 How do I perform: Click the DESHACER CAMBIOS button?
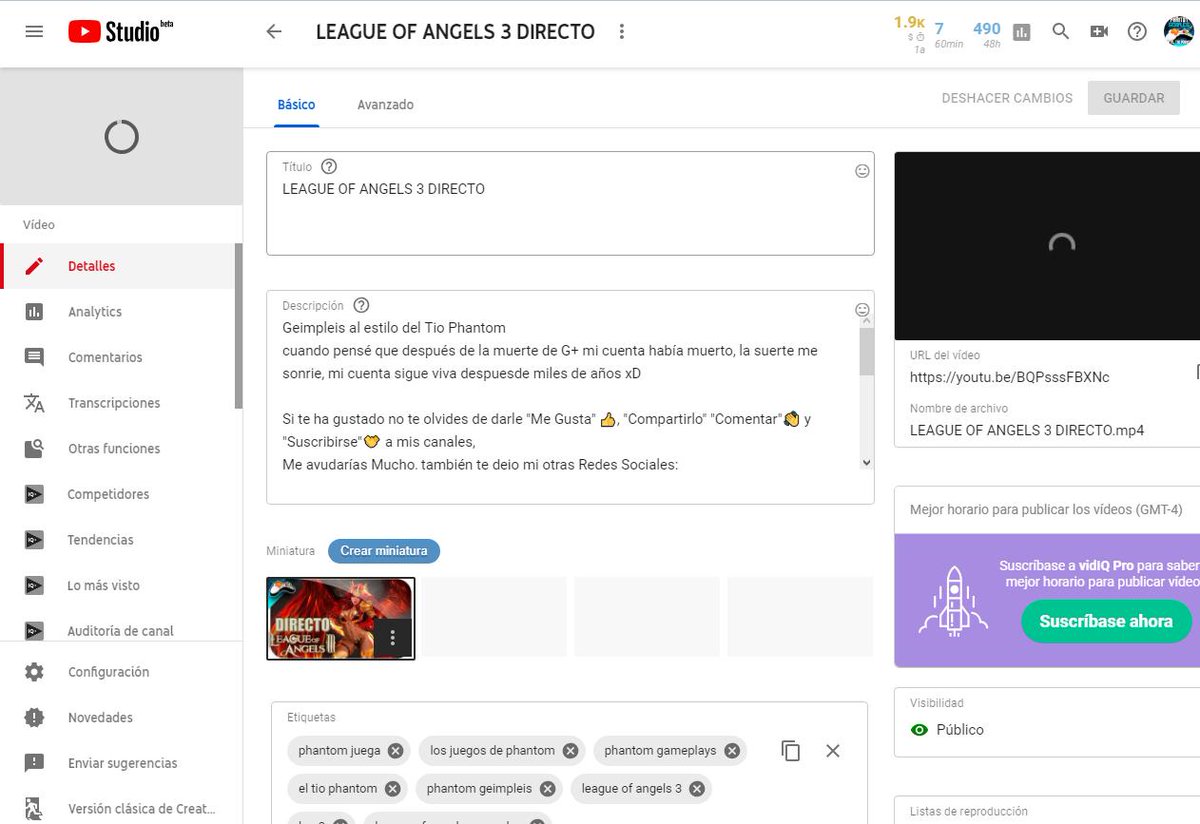click(x=1007, y=98)
